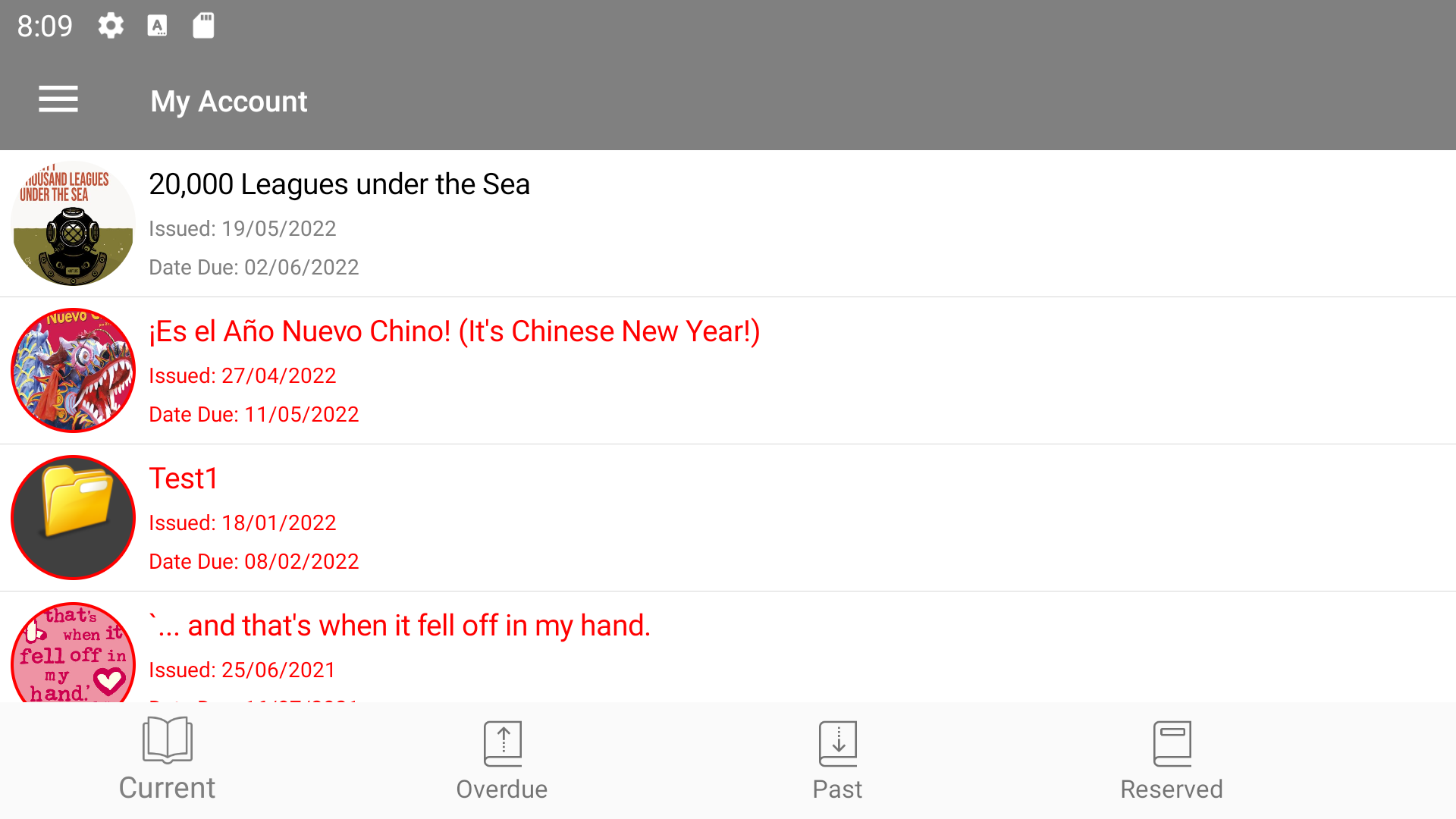
Task: Open the navigation drawer hamburger icon
Action: (58, 99)
